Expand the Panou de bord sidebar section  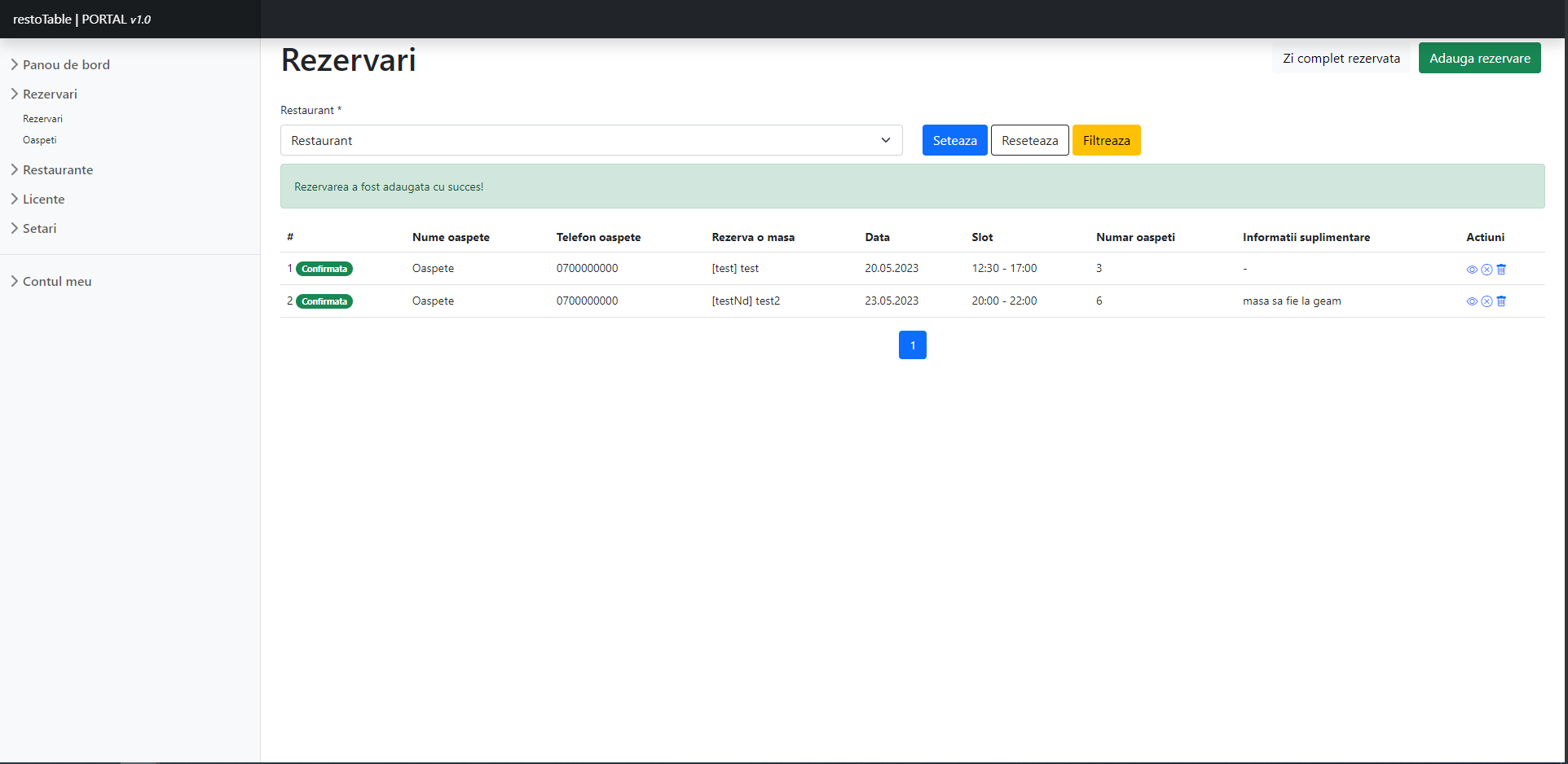tap(65, 64)
